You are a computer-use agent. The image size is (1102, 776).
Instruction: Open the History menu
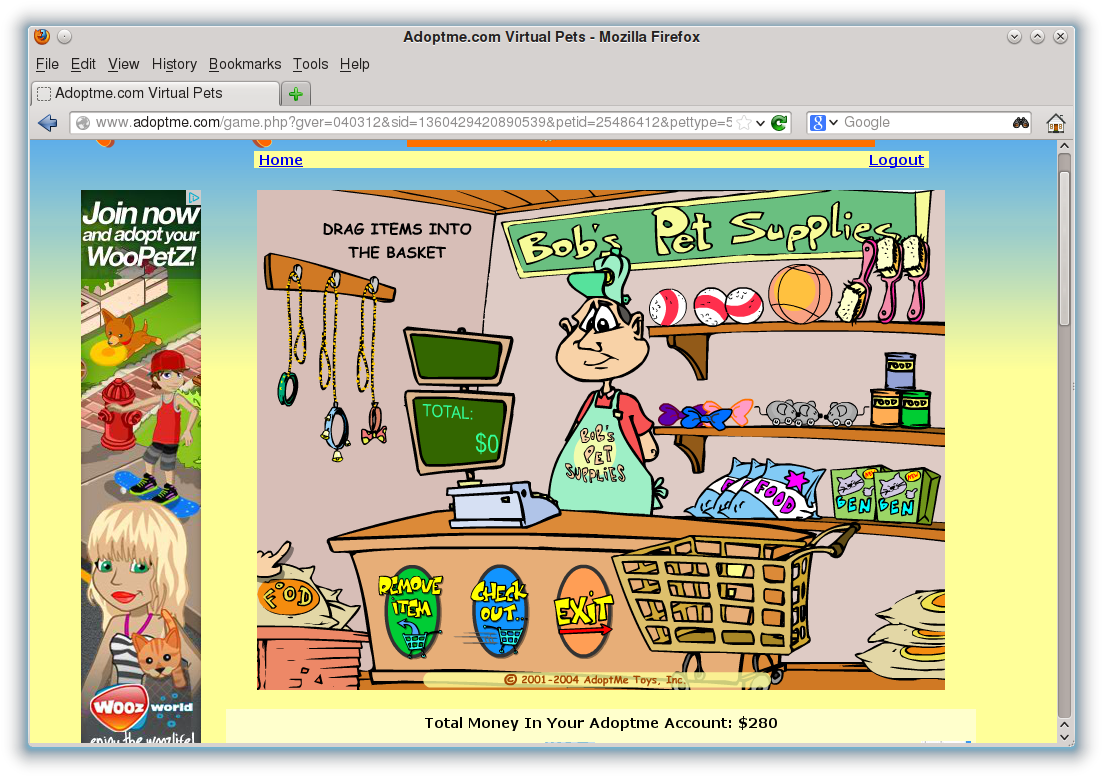click(174, 64)
